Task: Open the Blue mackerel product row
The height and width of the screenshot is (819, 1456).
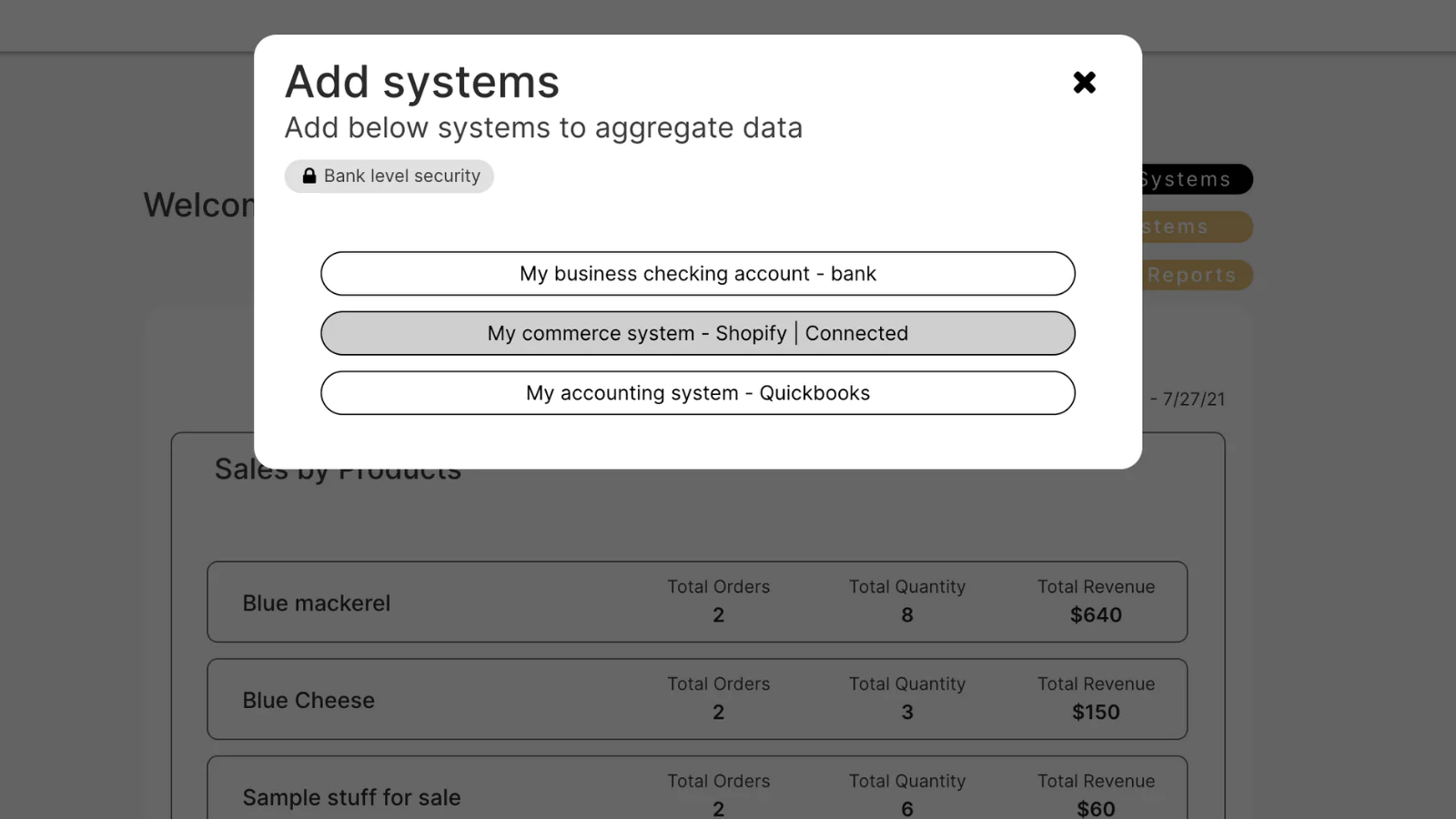Action: pos(697,602)
